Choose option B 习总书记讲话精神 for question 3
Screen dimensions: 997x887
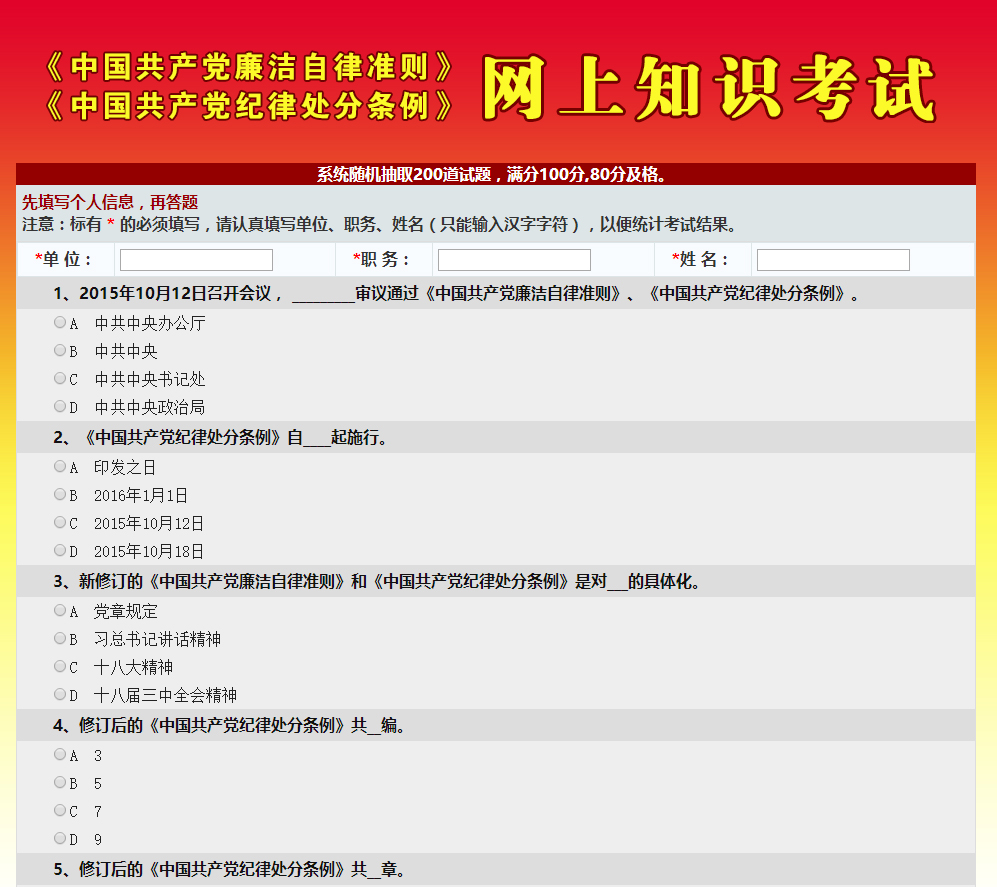click(60, 639)
